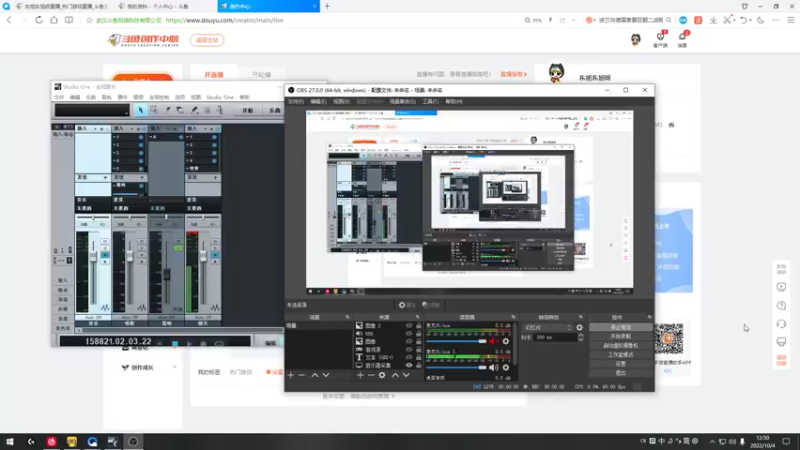The height and width of the screenshot is (450, 800).
Task: Select the Arrow tool in Studio One
Action: point(140,110)
